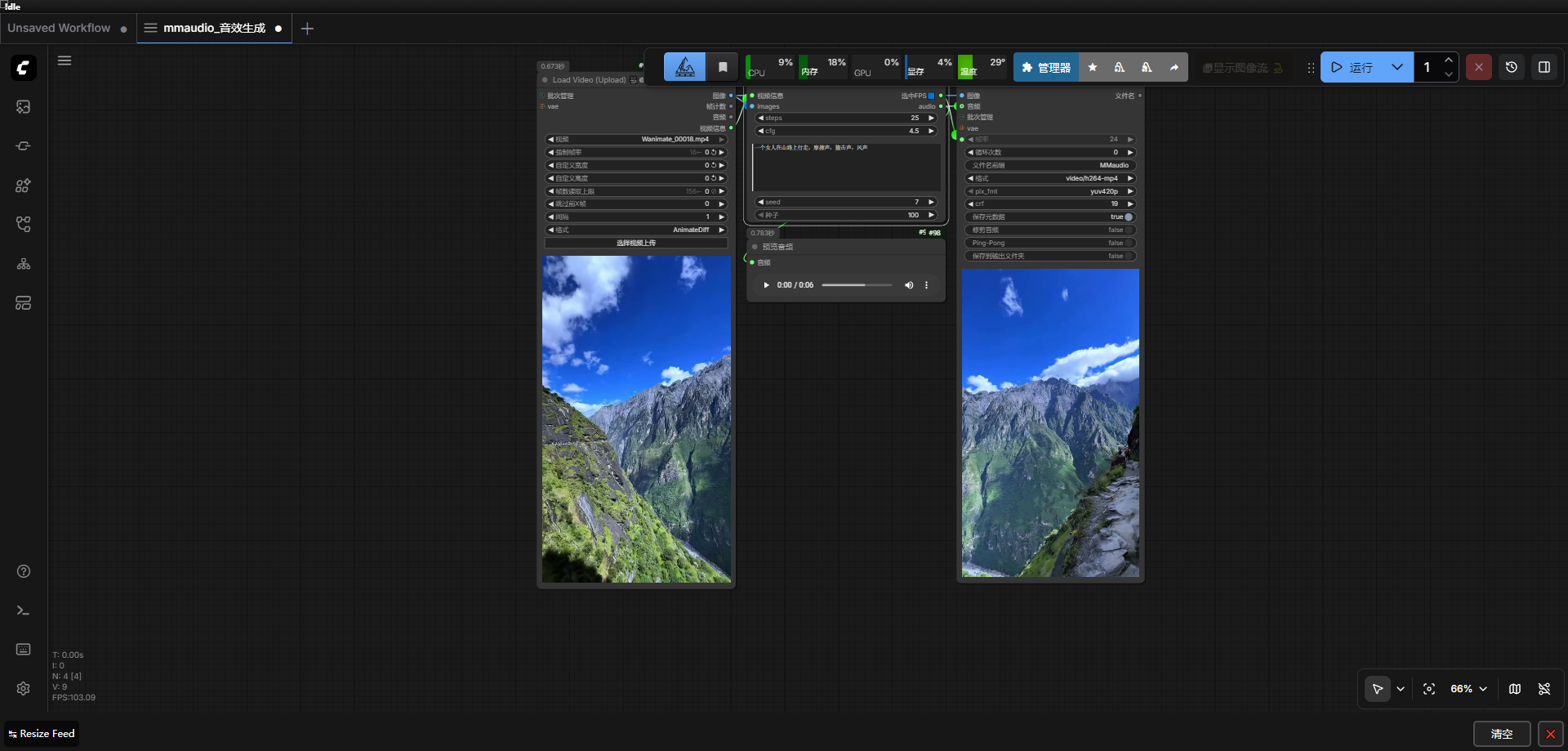Click the 选择视频上传 upload button
Viewport: 1568px width, 751px height.
tap(635, 244)
